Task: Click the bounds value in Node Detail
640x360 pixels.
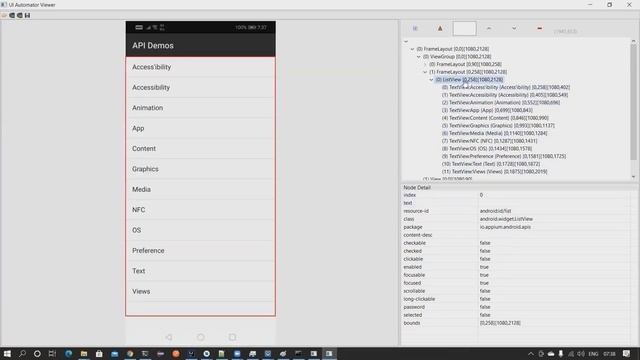Action: (x=500, y=323)
